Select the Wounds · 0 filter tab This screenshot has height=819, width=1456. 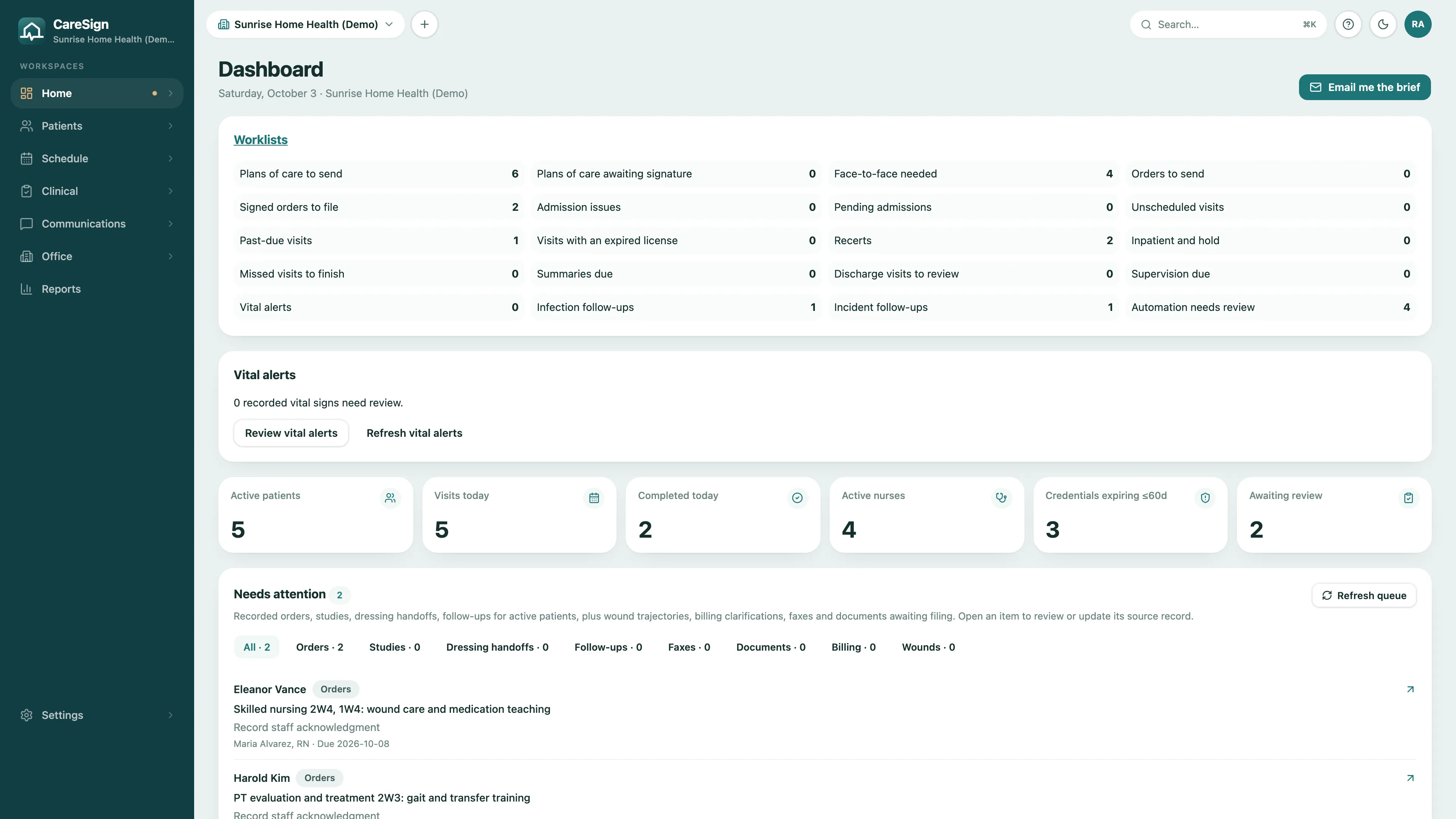pyautogui.click(x=928, y=647)
